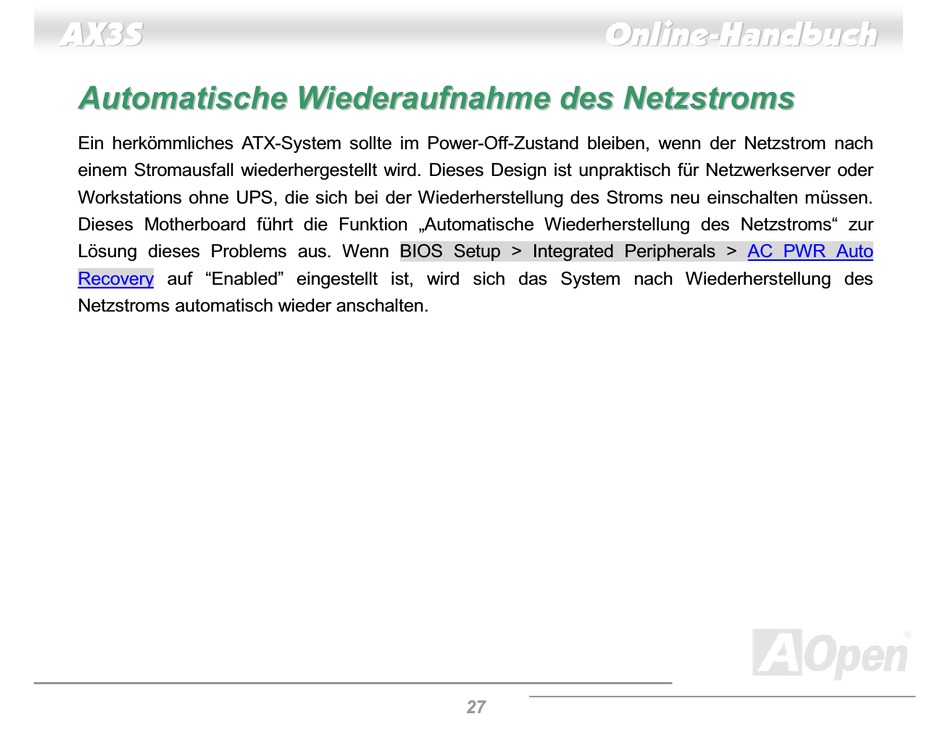The height and width of the screenshot is (735, 950).
Task: Click the page number 27
Action: 476,707
